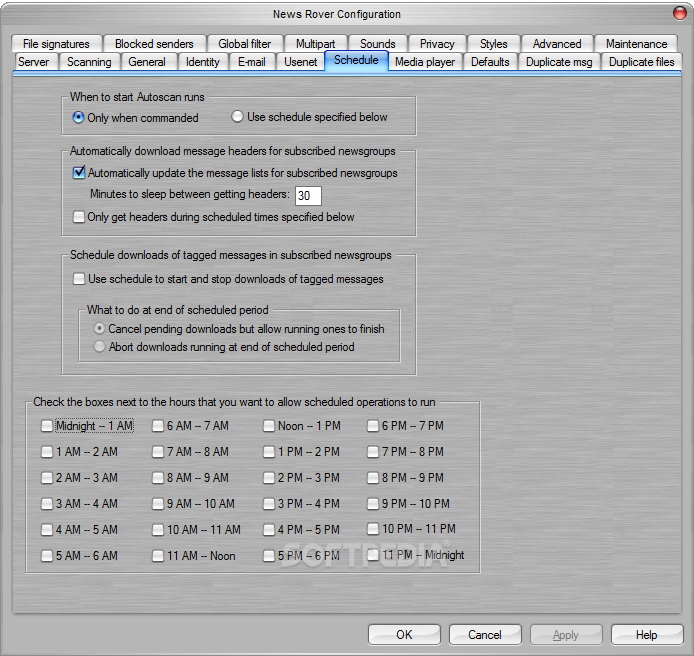This screenshot has width=694, height=656.
Task: Open the Media player tab
Action: click(425, 62)
